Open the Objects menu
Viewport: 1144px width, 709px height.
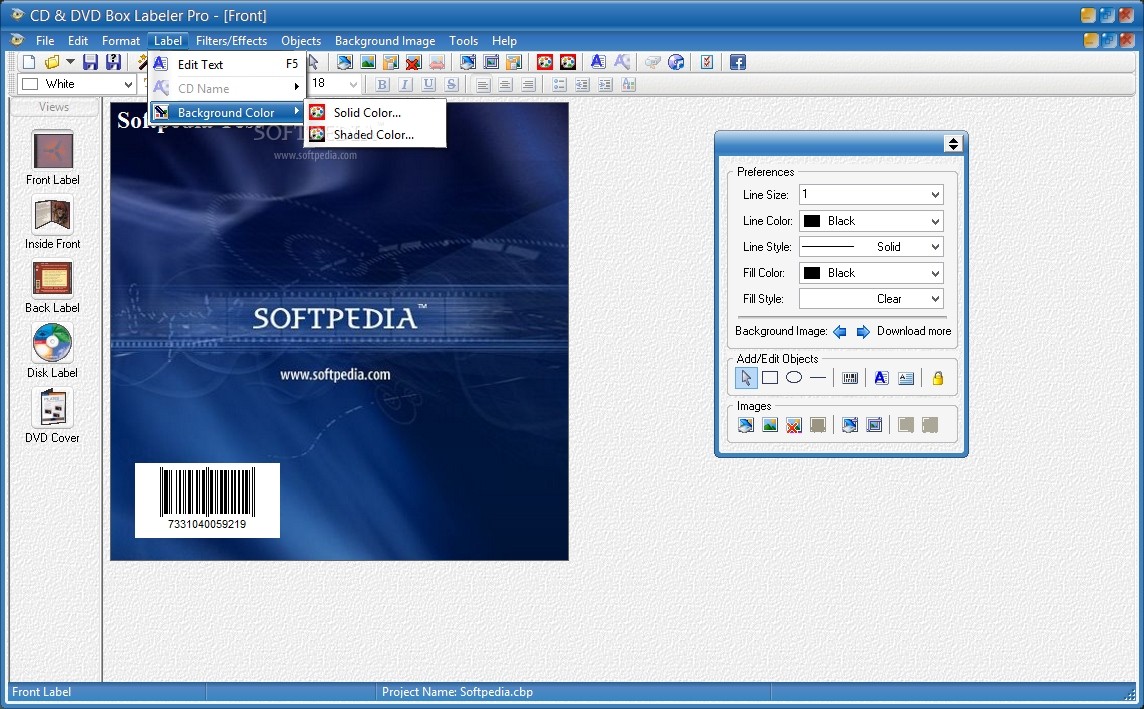click(x=301, y=41)
